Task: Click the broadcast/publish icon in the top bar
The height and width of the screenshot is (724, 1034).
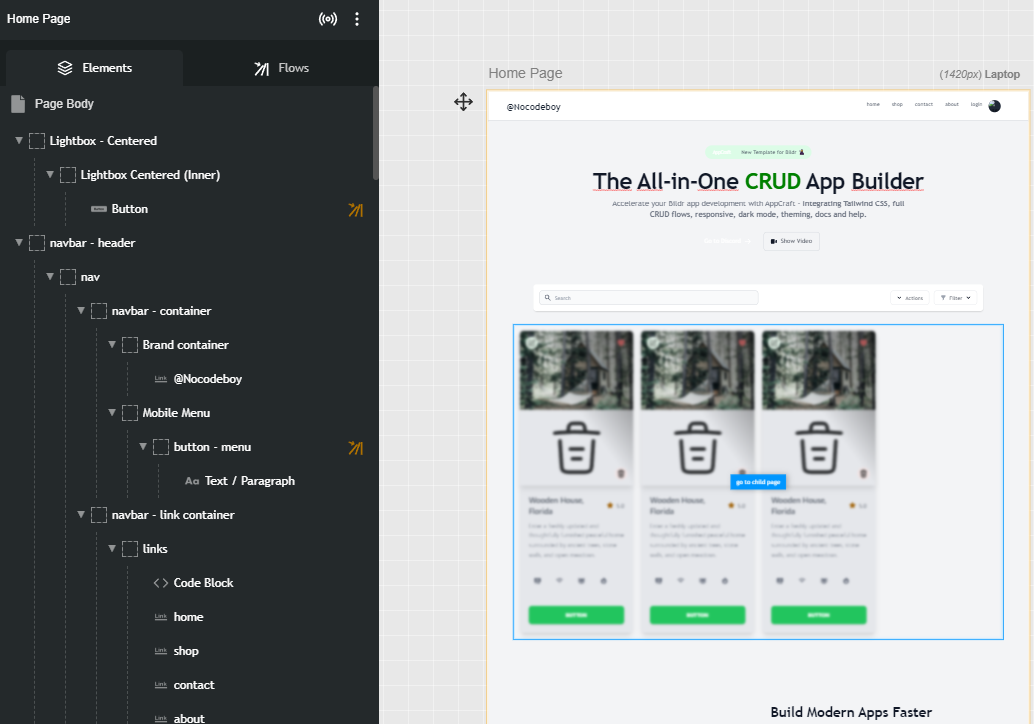Action: (x=328, y=18)
